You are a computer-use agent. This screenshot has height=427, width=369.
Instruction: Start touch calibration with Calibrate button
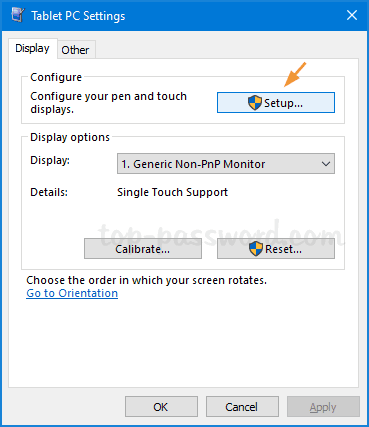[x=143, y=249]
